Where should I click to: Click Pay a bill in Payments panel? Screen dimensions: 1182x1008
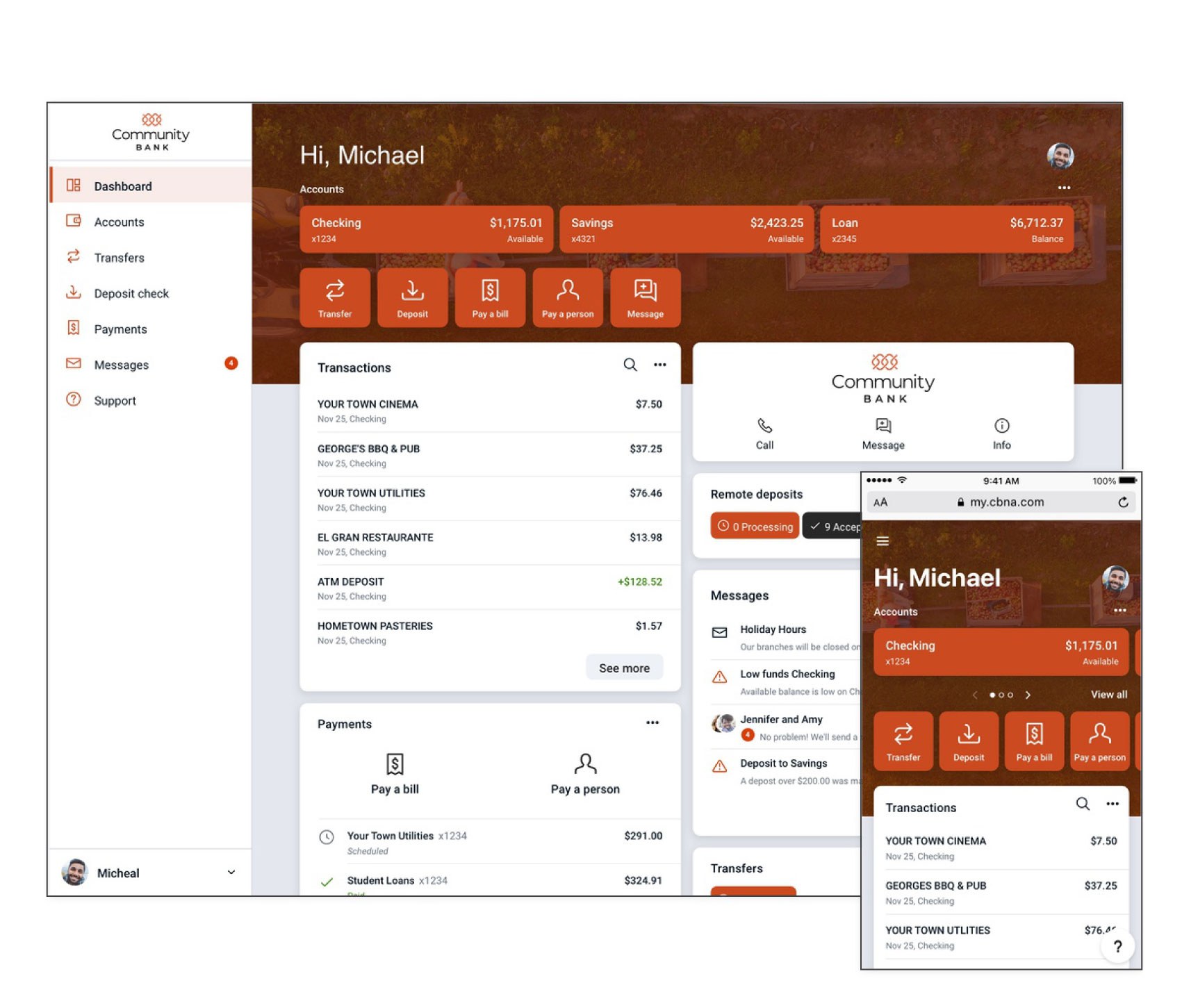point(395,775)
